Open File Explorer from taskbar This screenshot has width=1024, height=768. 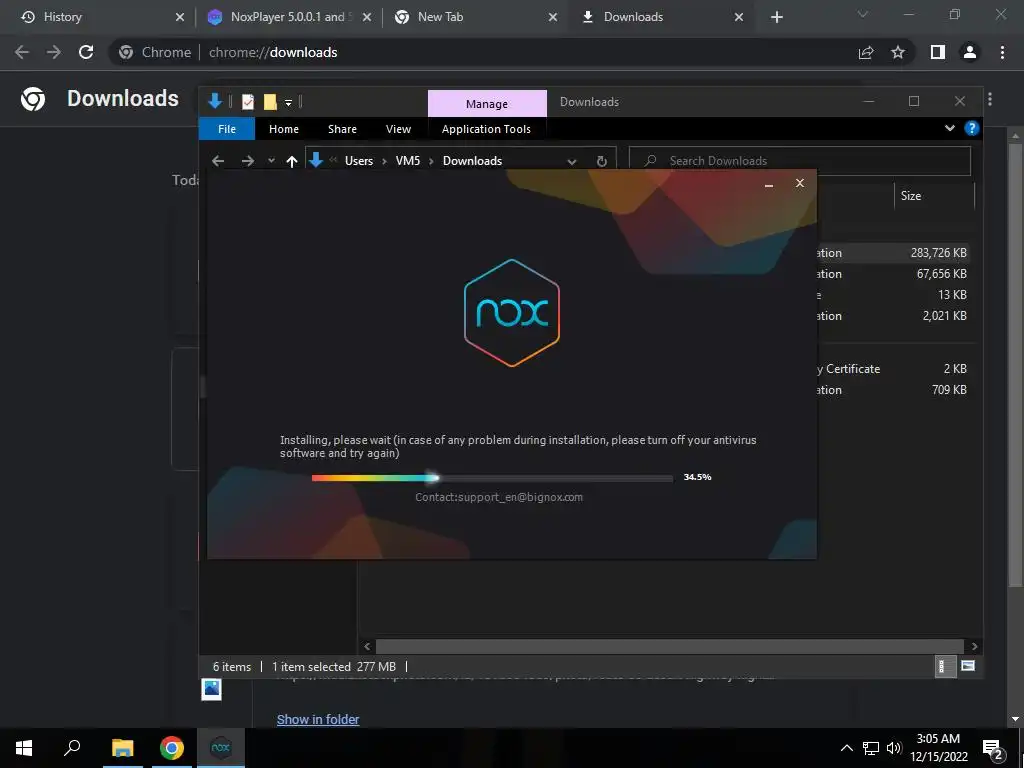pos(122,748)
